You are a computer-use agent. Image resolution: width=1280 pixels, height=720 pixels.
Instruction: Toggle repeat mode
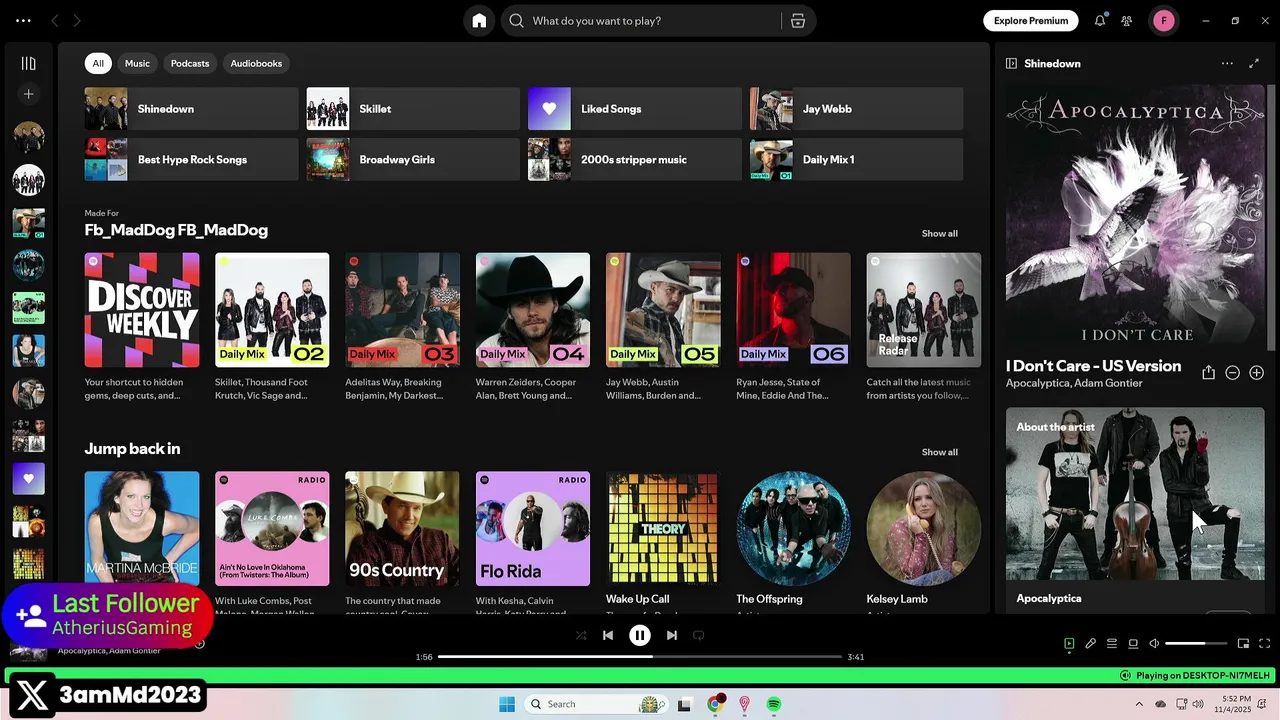pyautogui.click(x=699, y=635)
